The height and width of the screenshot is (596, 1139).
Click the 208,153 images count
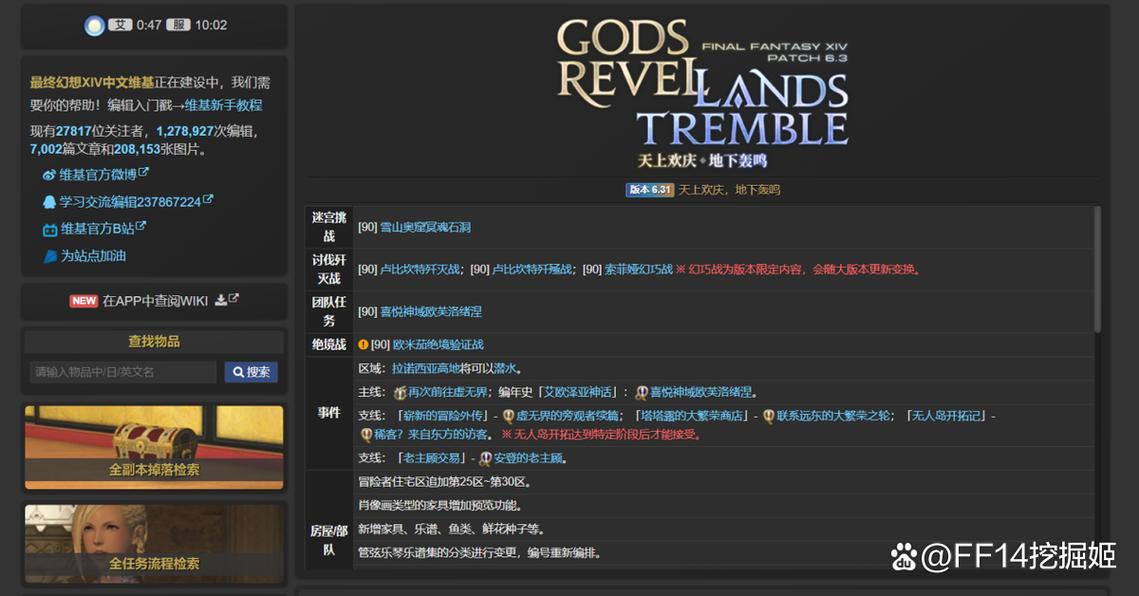137,149
